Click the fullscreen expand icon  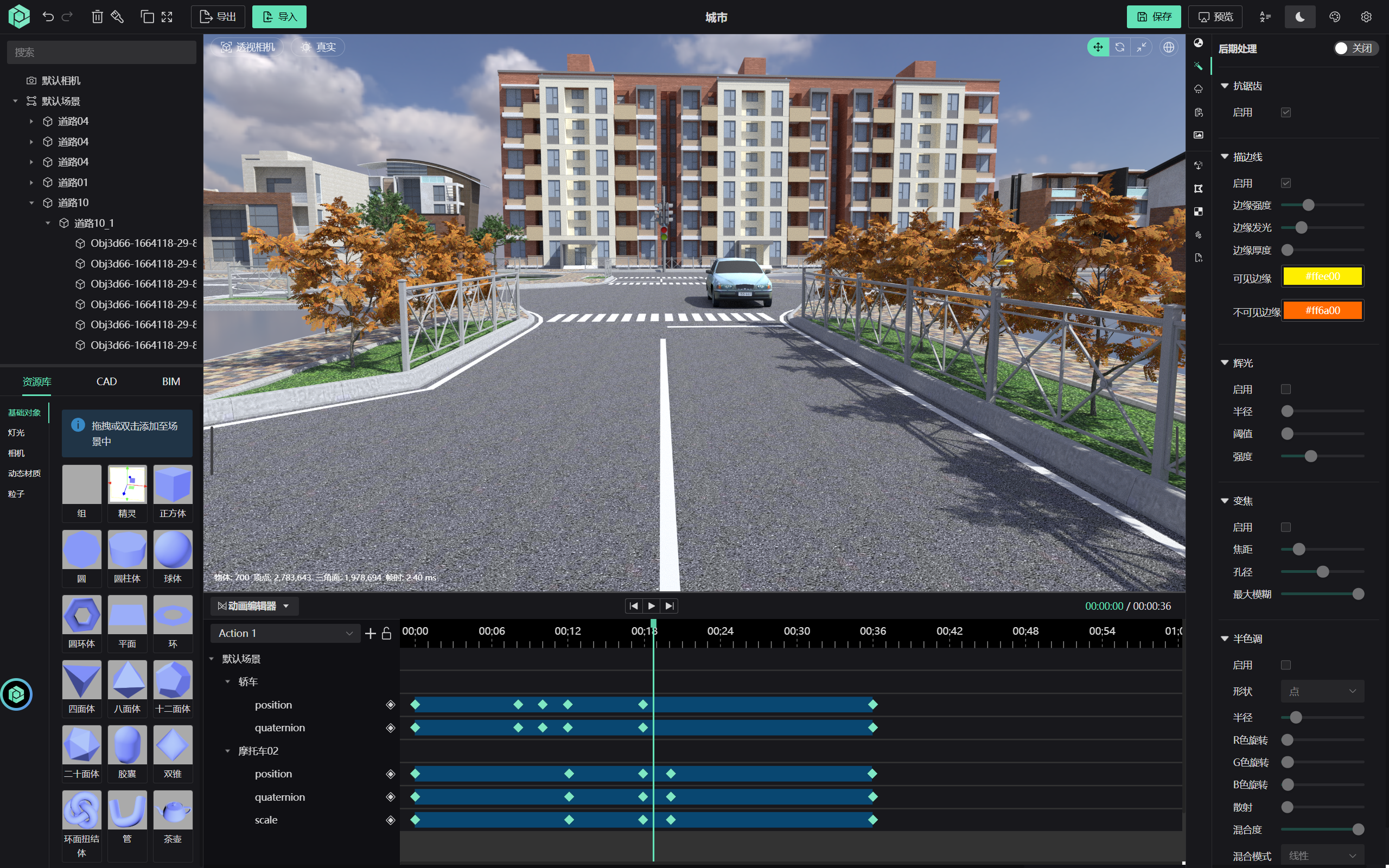(x=167, y=17)
